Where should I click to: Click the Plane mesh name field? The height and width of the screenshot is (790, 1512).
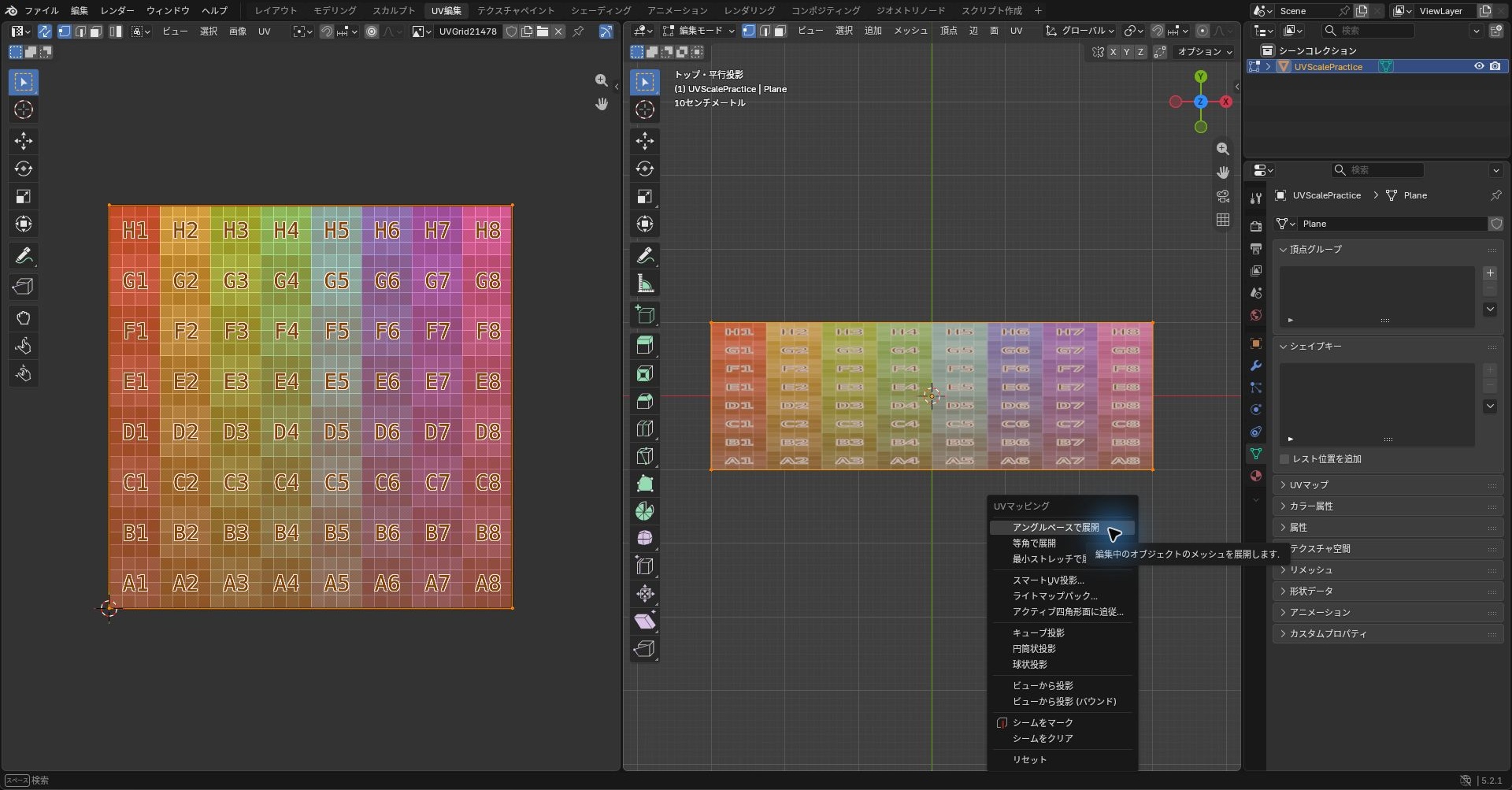point(1392,224)
